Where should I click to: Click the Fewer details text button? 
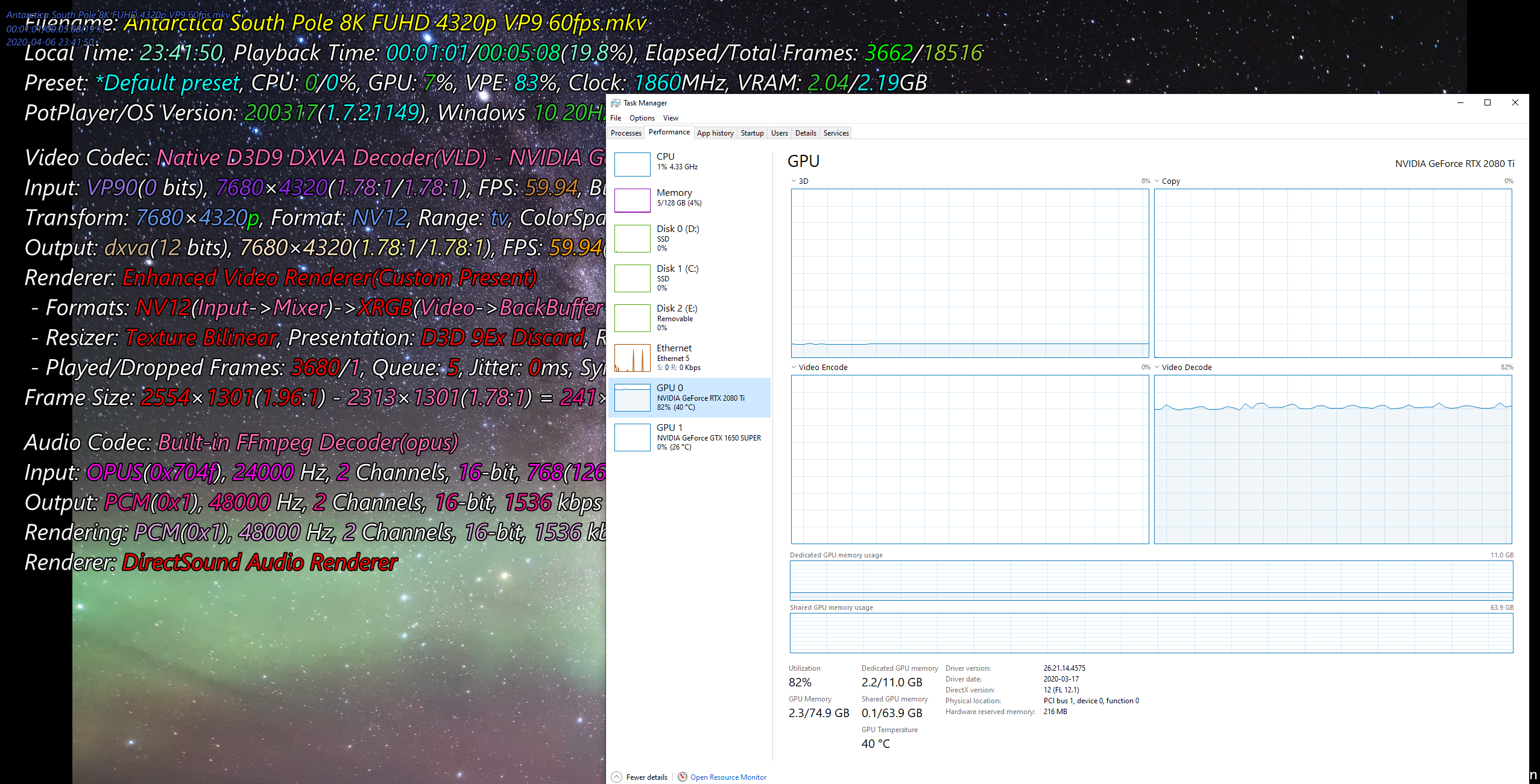click(x=646, y=777)
